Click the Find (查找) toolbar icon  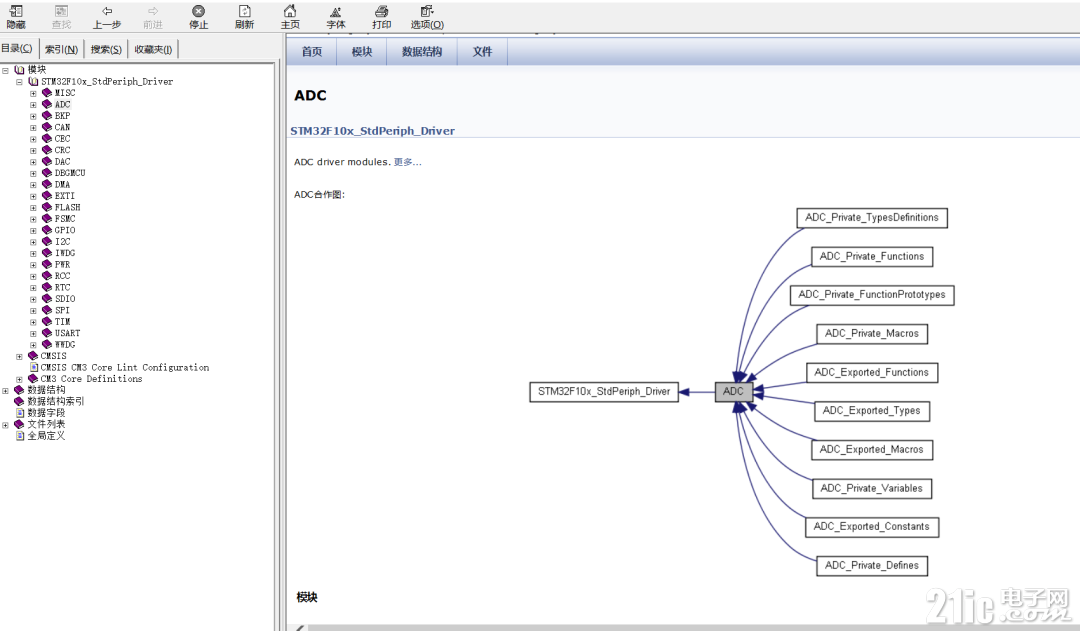pyautogui.click(x=61, y=12)
